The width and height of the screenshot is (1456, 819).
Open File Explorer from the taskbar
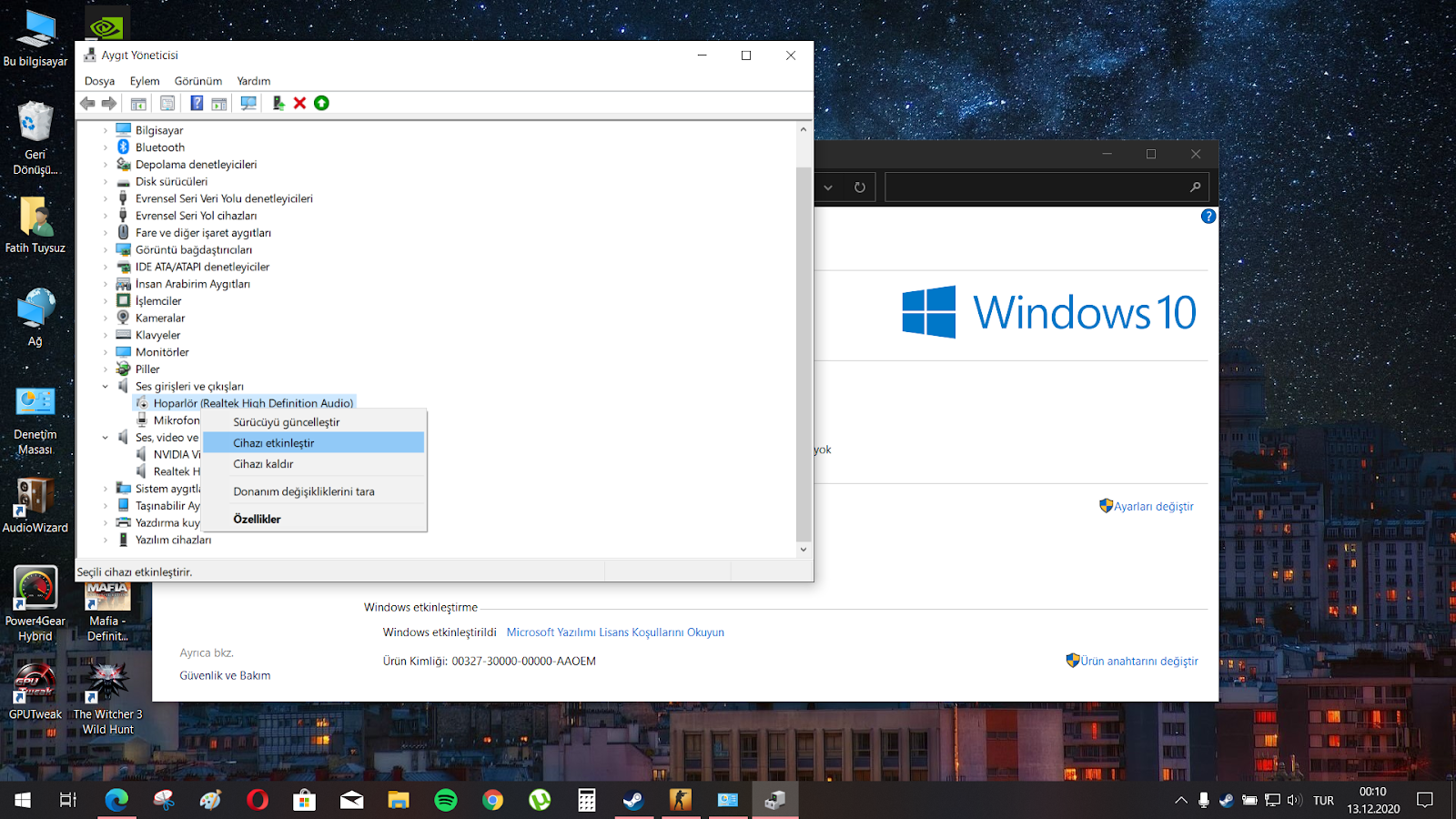tap(399, 800)
